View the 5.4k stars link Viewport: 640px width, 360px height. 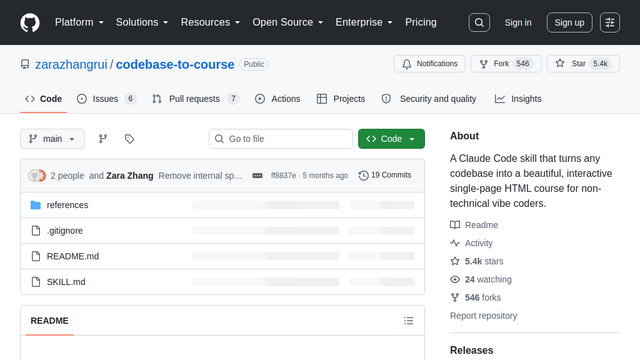477,261
